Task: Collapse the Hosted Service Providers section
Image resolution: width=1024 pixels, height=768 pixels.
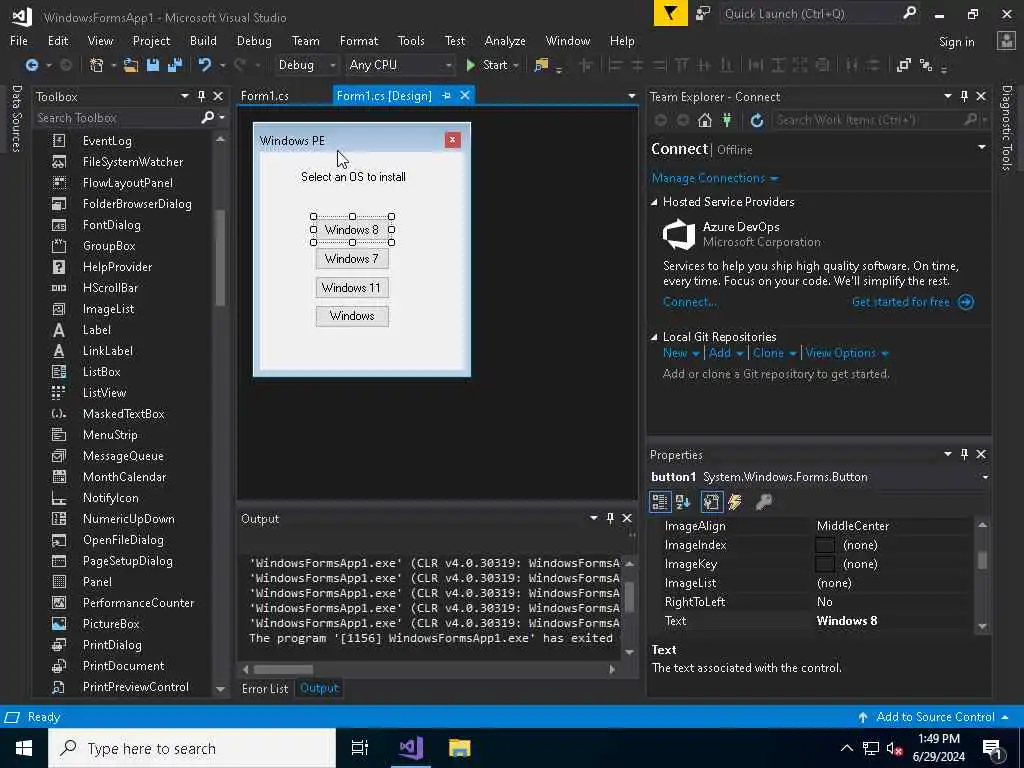Action: point(654,202)
